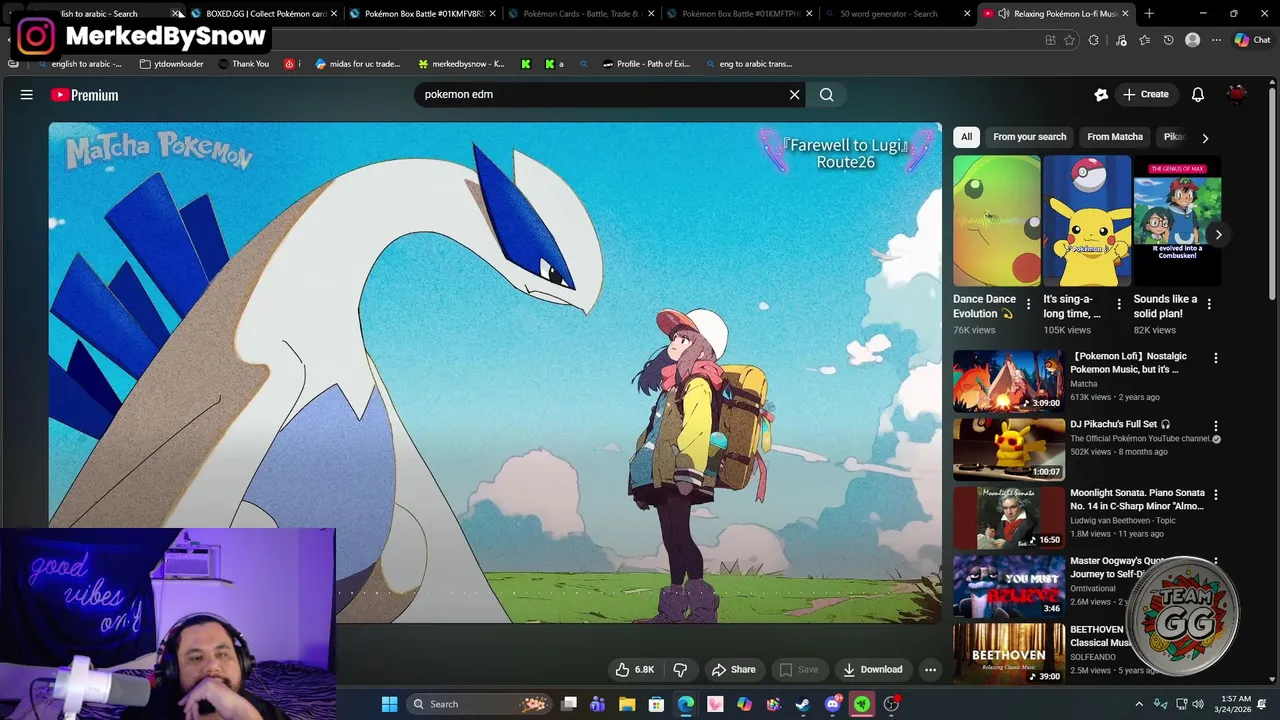Open volume control in system tray
The height and width of the screenshot is (720, 1280).
pyautogui.click(x=1197, y=704)
